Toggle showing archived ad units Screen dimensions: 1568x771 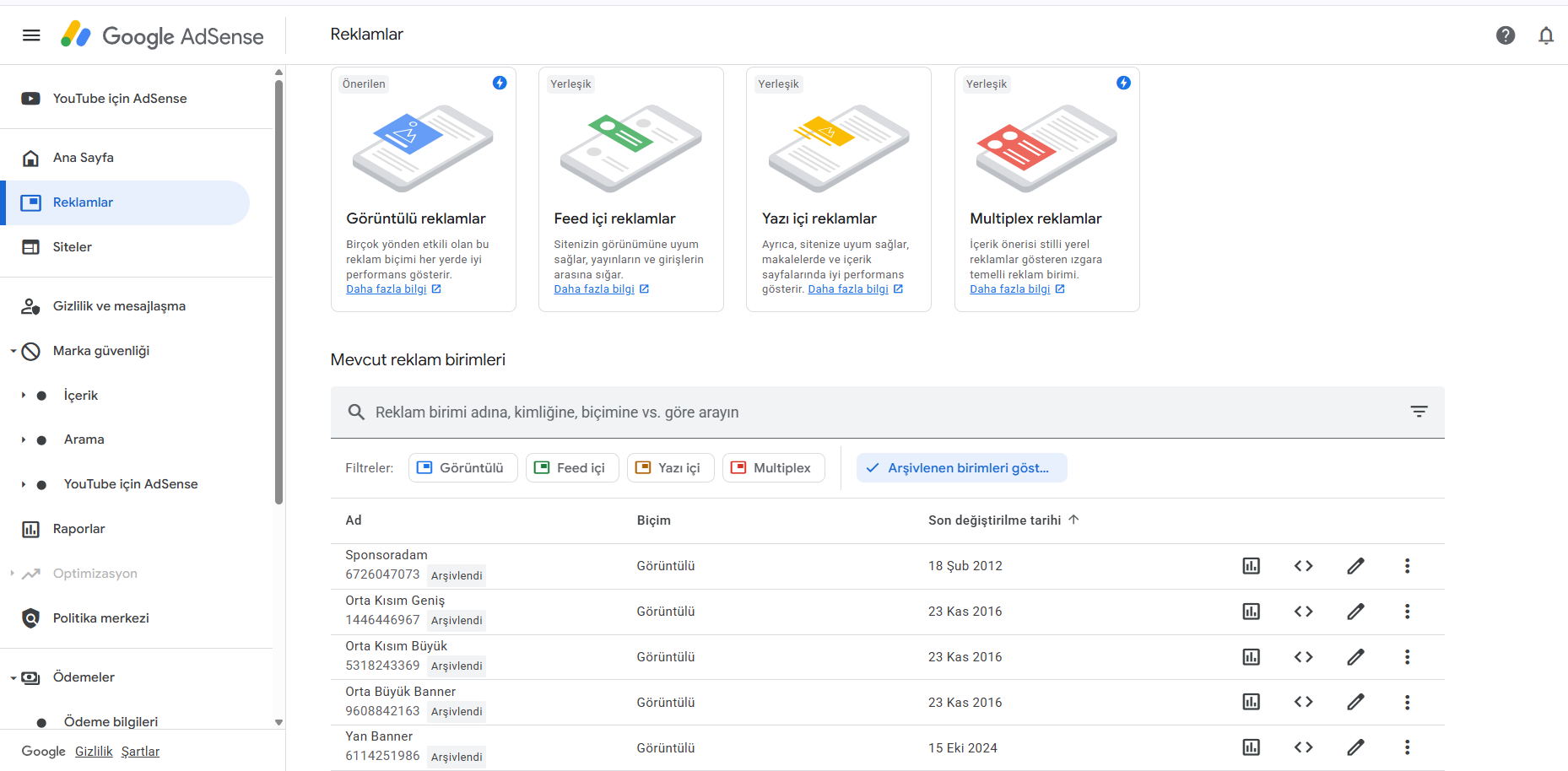pyautogui.click(x=961, y=468)
